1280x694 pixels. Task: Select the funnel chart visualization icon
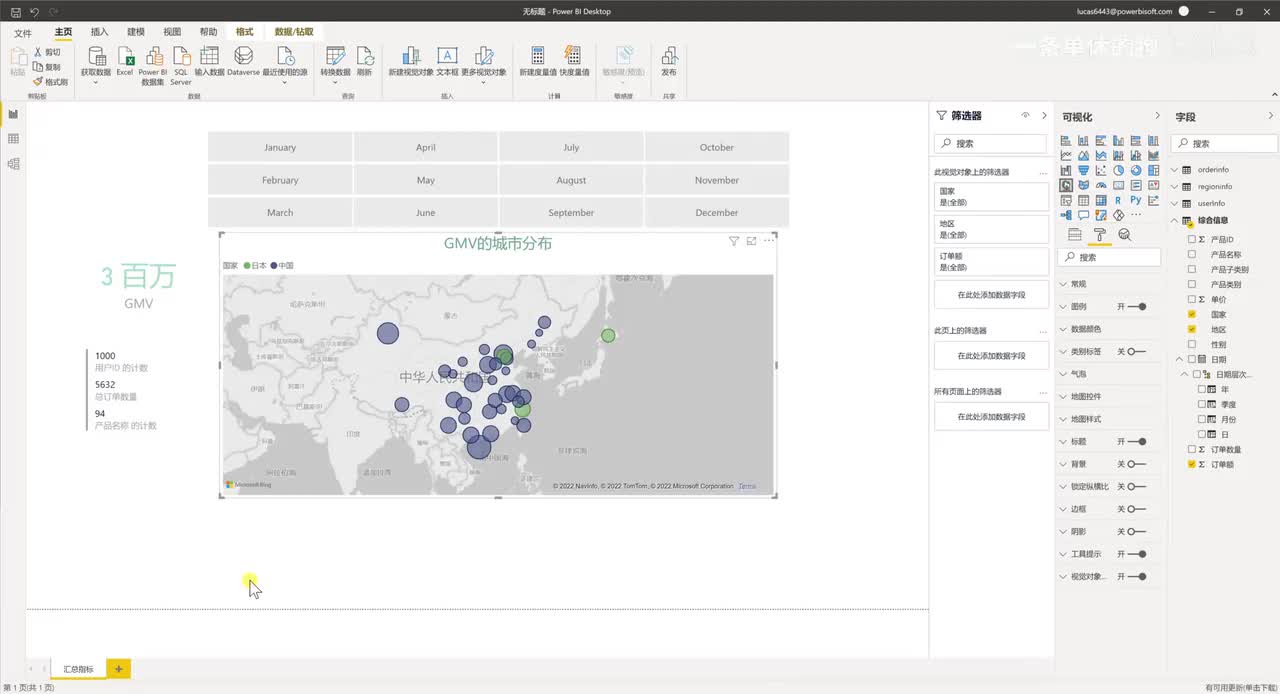point(1084,170)
